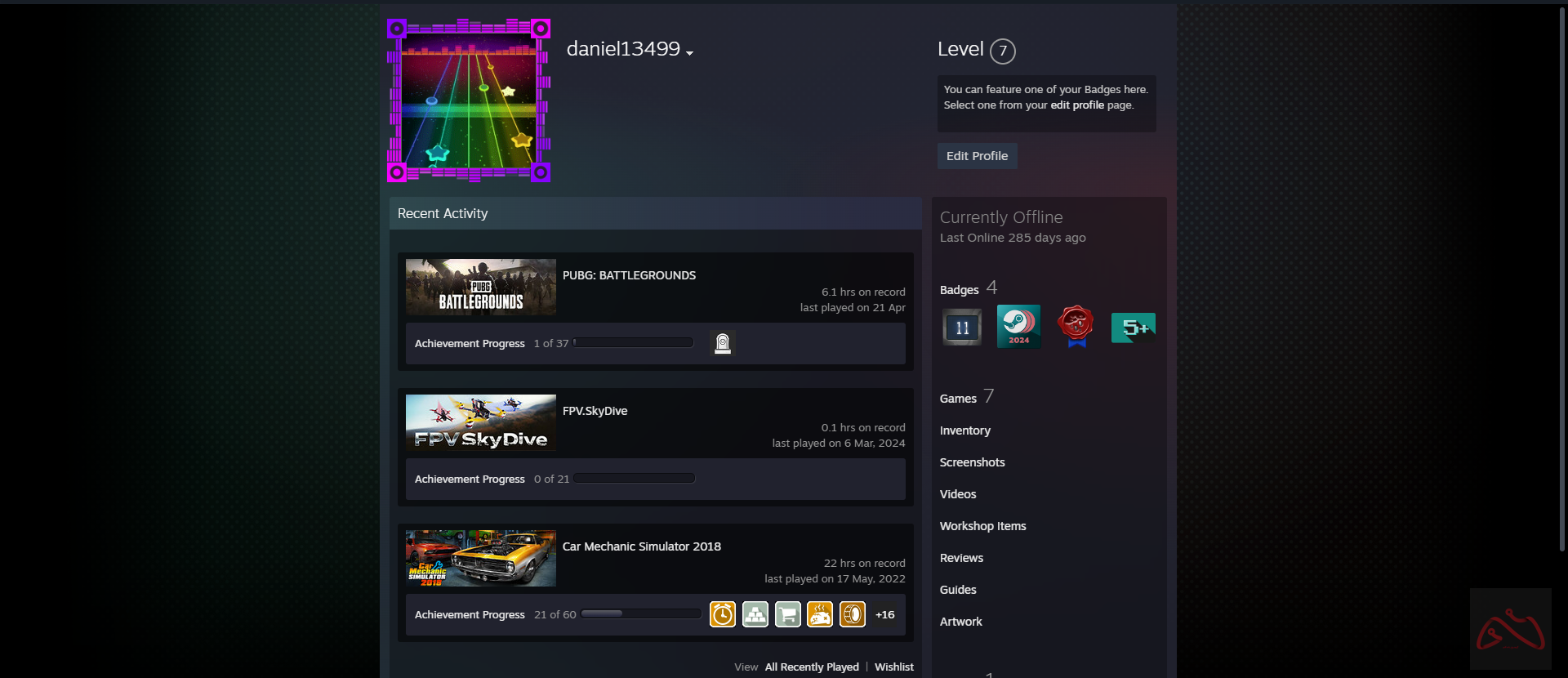Open the Inventory section
Image resolution: width=1568 pixels, height=678 pixels.
pyautogui.click(x=964, y=430)
